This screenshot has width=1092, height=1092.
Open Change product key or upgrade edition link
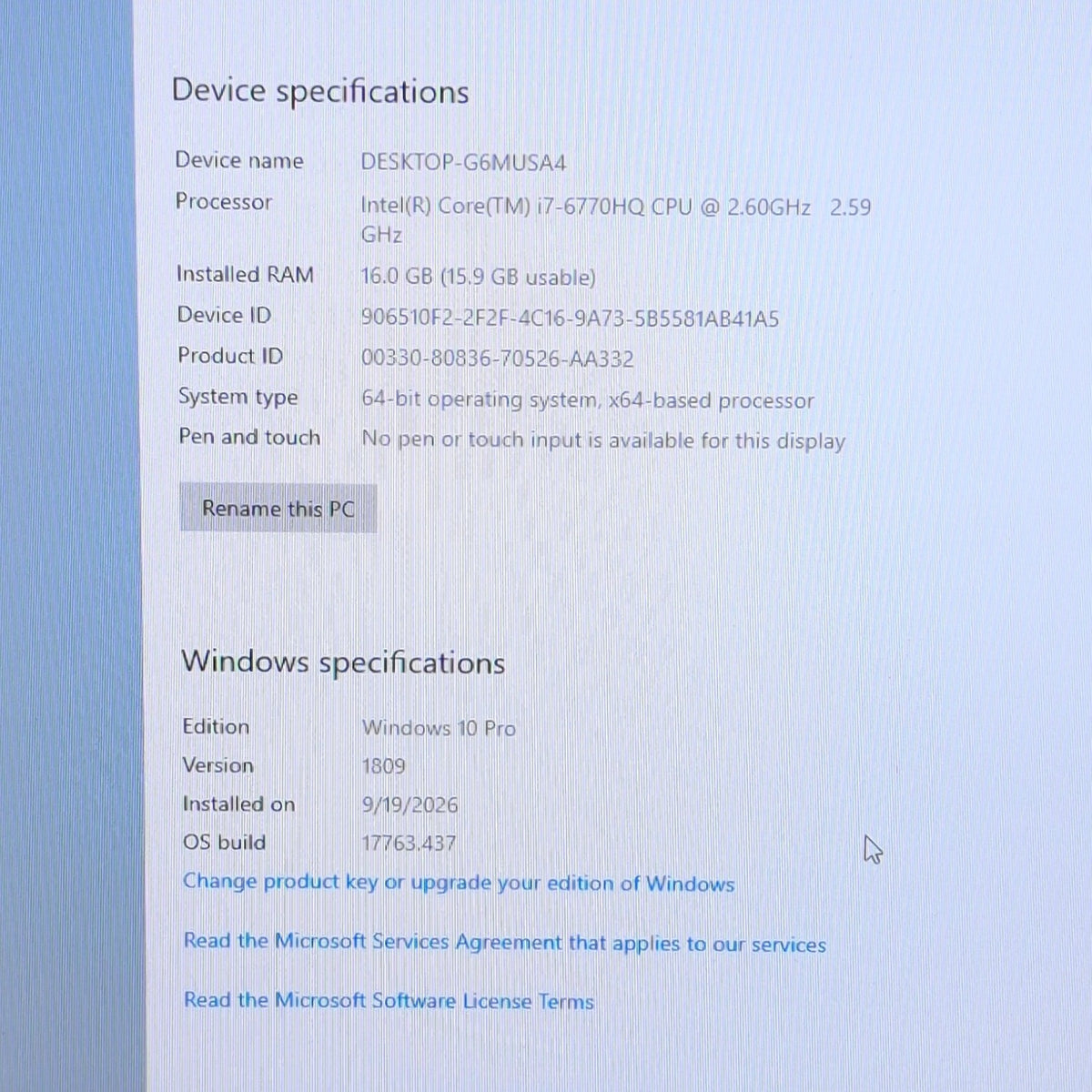coord(459,883)
